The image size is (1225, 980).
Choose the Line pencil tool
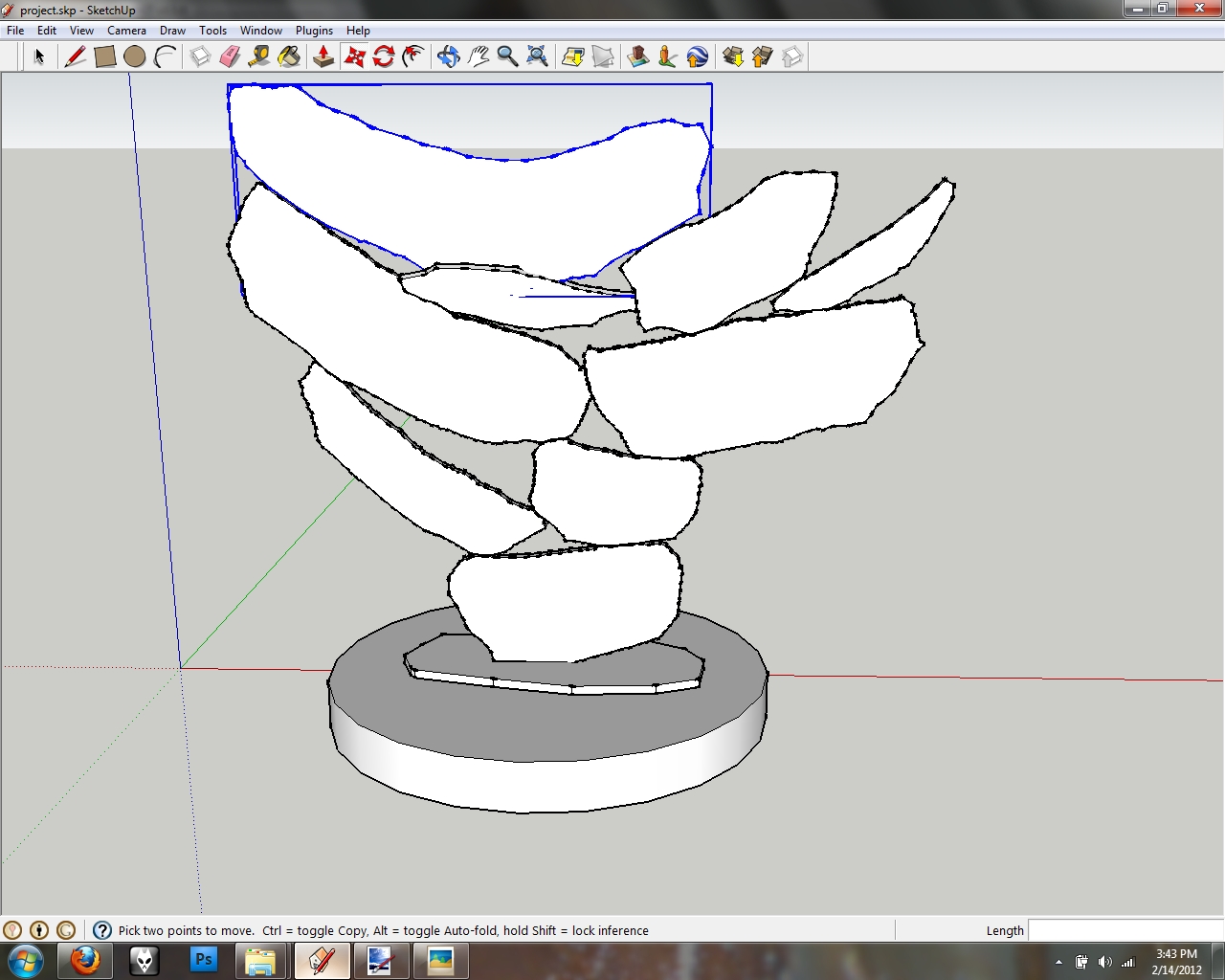(75, 56)
